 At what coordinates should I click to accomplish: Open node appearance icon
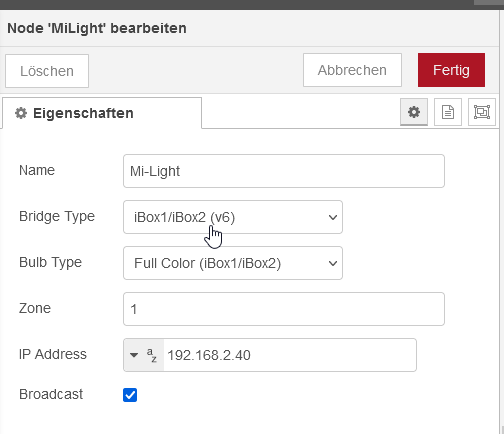tap(482, 112)
